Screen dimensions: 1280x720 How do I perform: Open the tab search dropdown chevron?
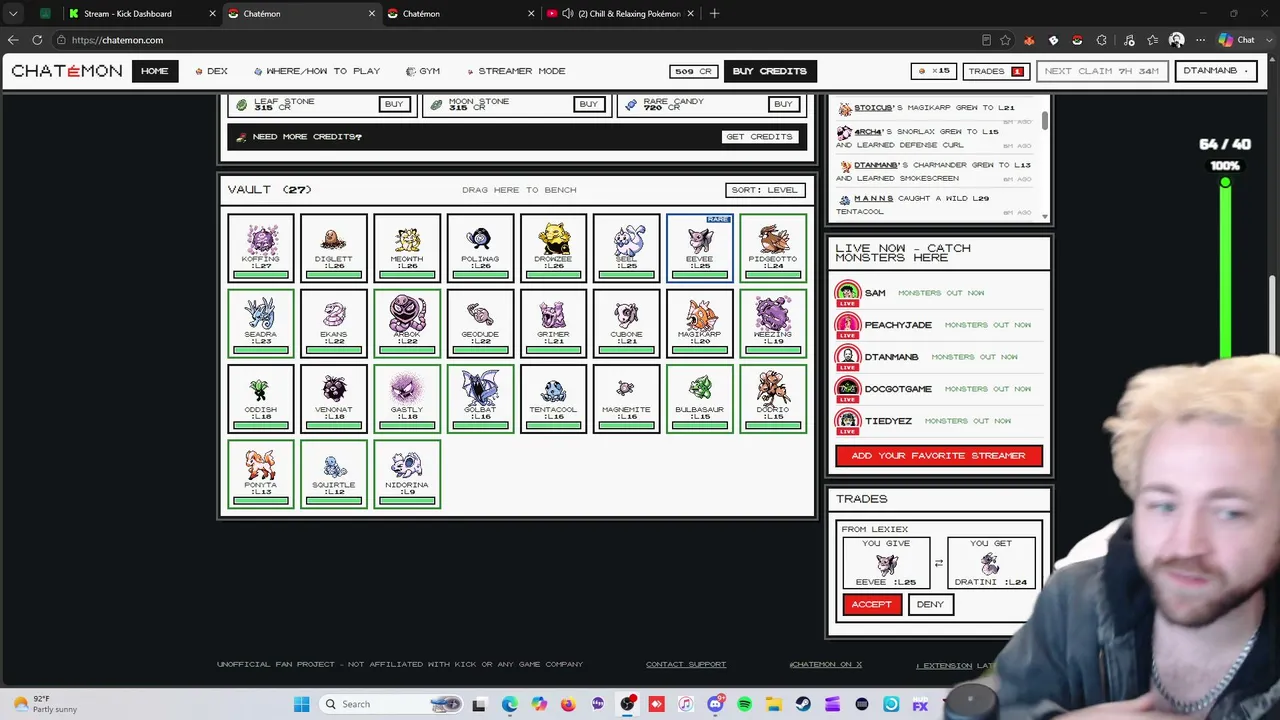tap(13, 14)
